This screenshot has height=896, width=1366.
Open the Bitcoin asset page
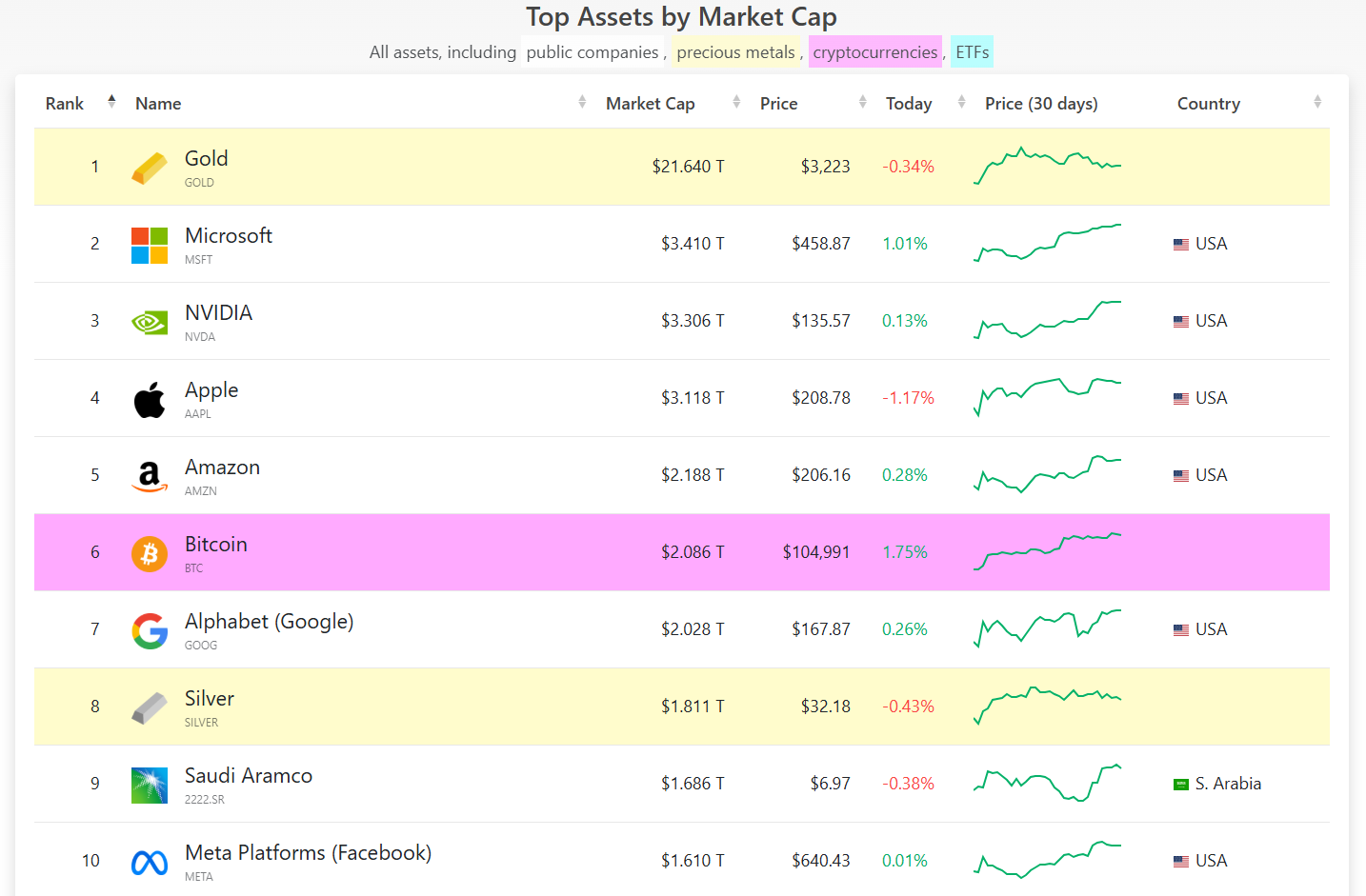click(x=216, y=545)
